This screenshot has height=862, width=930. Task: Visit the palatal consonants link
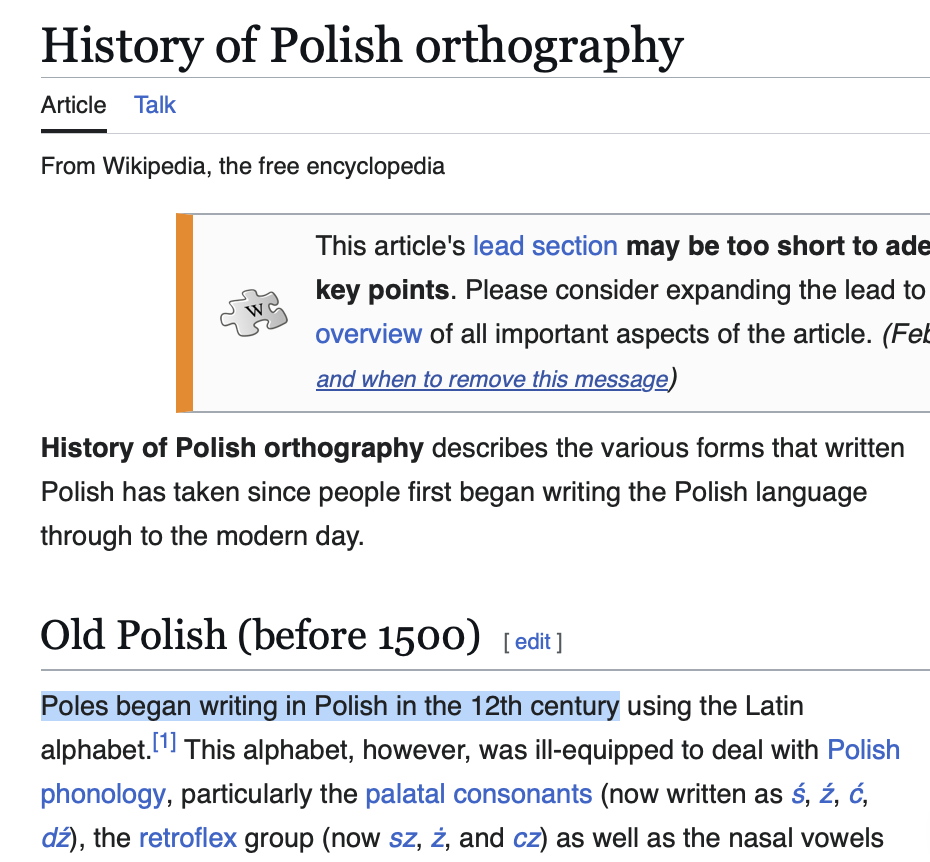(479, 794)
